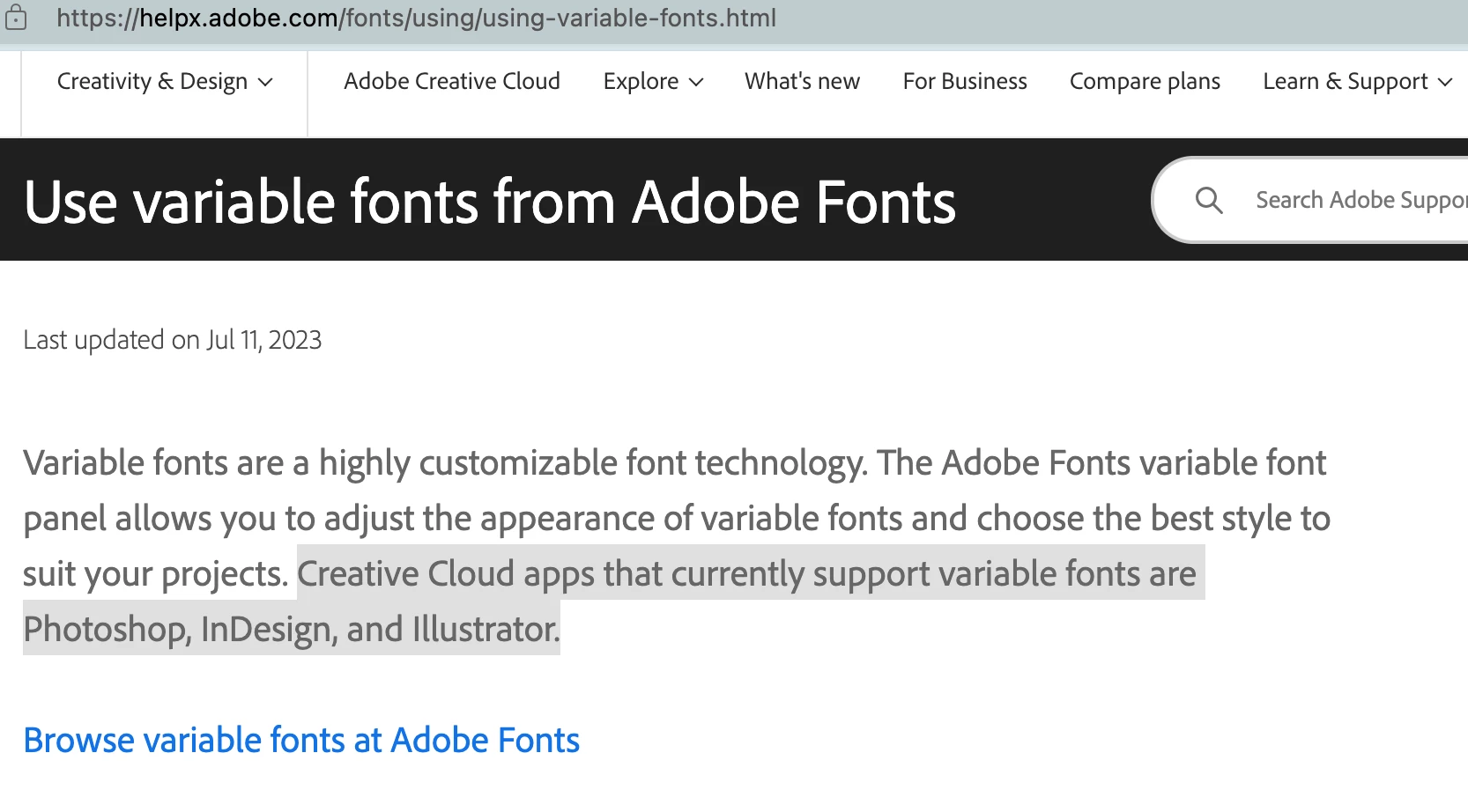Follow Browse variable fonts at Adobe Fonts link
The width and height of the screenshot is (1468, 812).
point(301,740)
